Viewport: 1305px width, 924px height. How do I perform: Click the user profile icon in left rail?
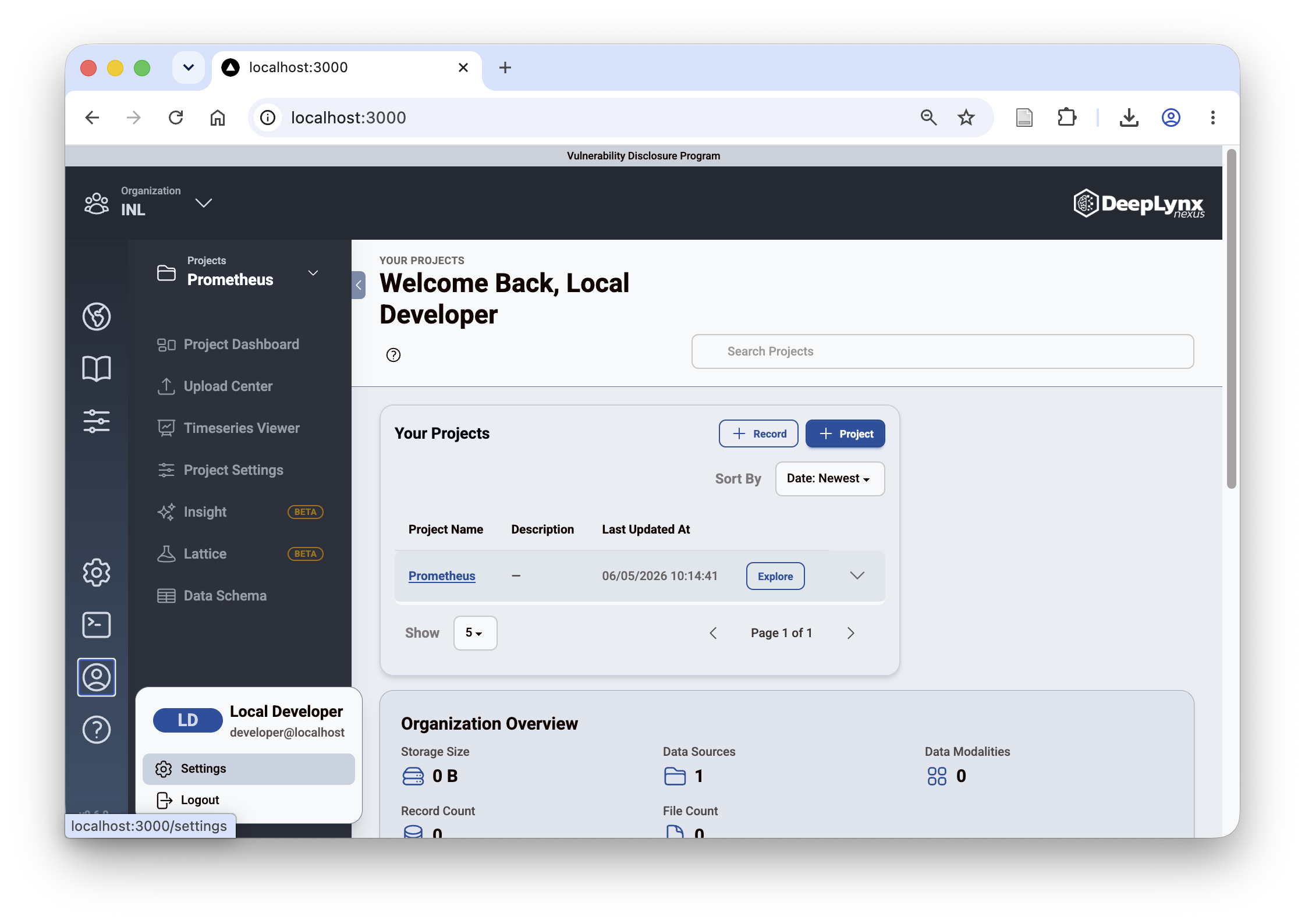[x=97, y=677]
